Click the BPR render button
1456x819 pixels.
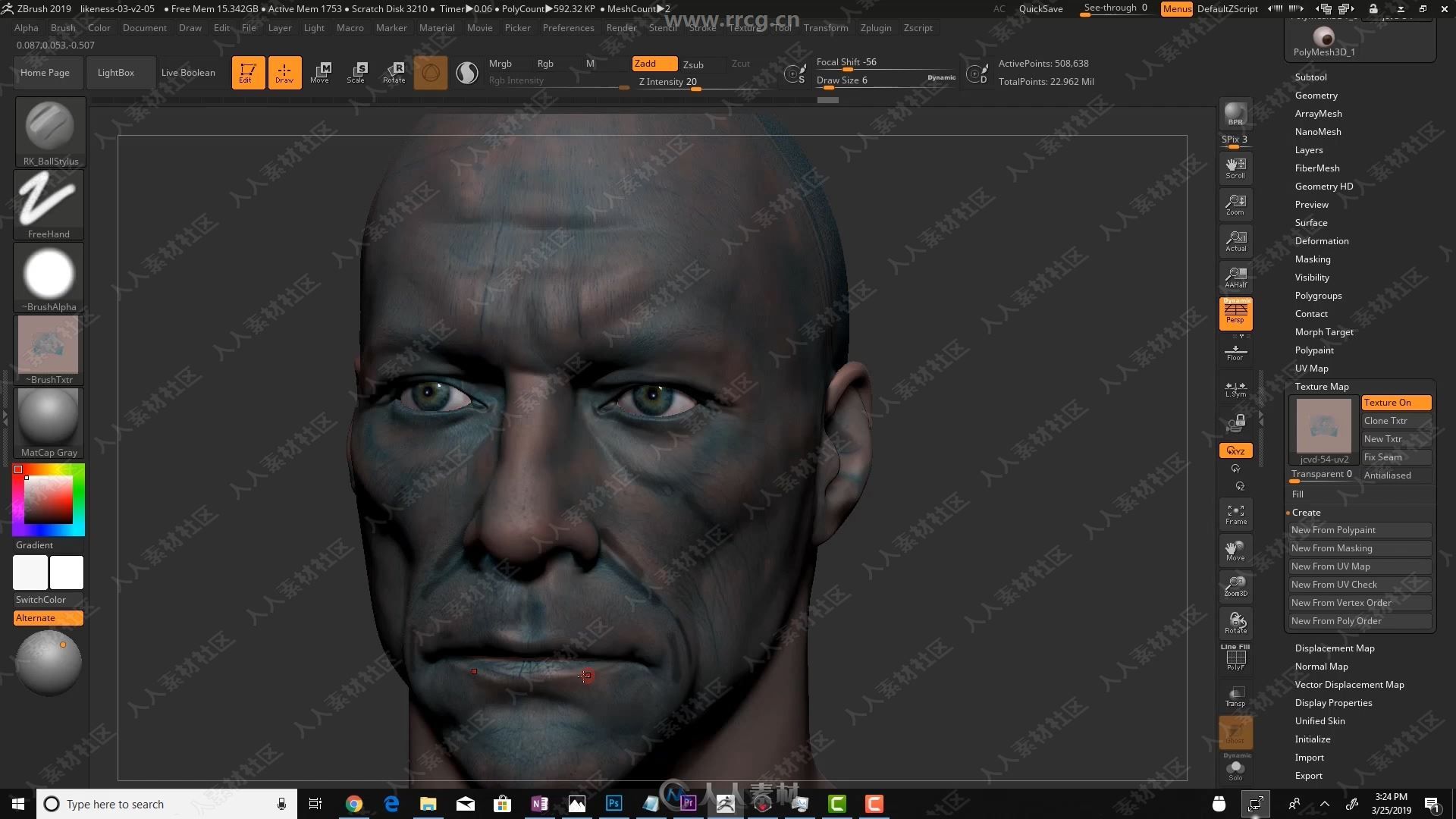1235,113
